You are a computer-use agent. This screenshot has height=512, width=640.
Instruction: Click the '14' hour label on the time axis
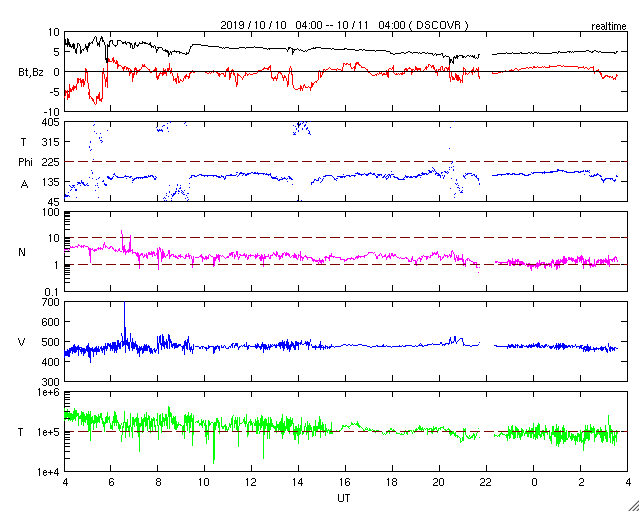pos(298,483)
